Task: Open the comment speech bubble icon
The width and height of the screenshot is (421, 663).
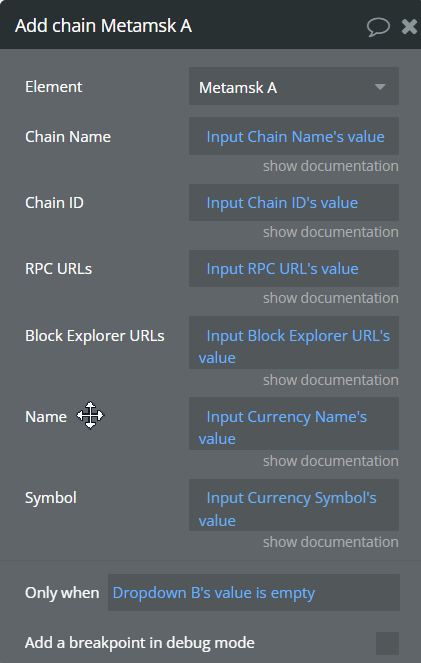Action: [x=378, y=27]
